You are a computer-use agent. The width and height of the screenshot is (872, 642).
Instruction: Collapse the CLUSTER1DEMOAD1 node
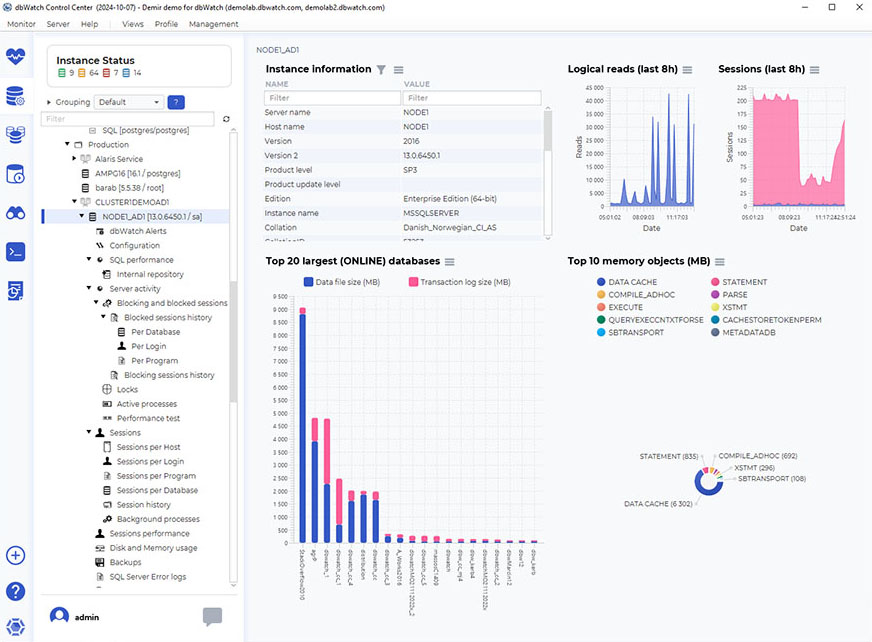pos(75,201)
